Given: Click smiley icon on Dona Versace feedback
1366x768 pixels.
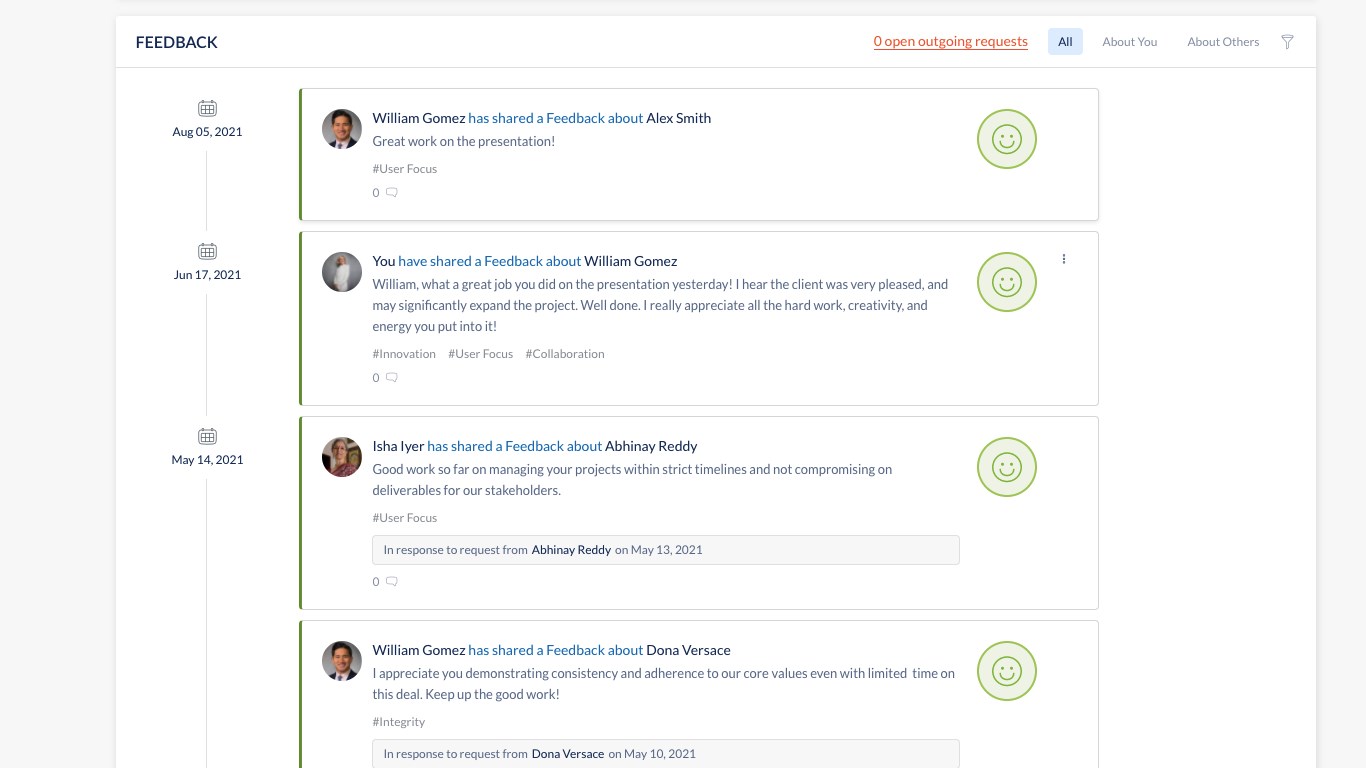Looking at the screenshot, I should [1006, 671].
